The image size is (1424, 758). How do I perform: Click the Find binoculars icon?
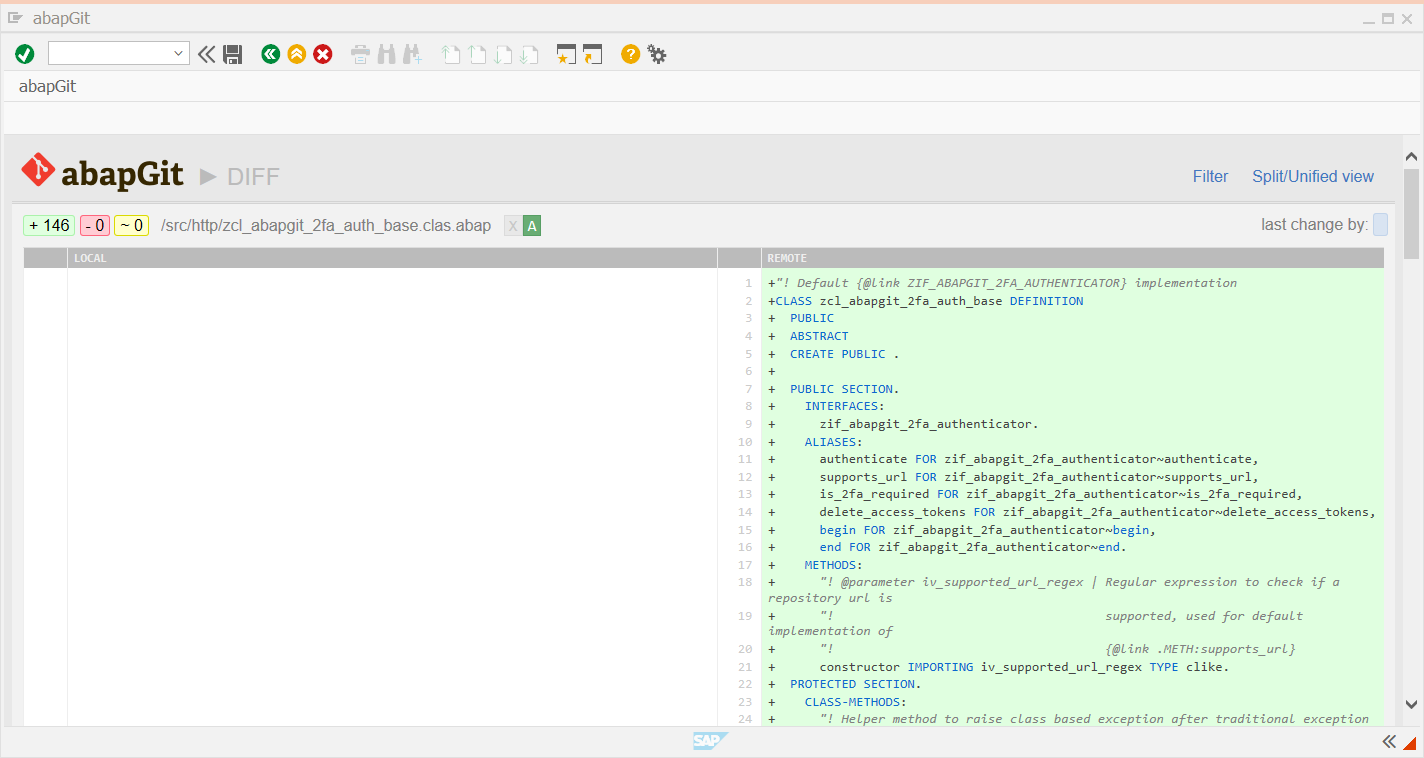pyautogui.click(x=386, y=54)
